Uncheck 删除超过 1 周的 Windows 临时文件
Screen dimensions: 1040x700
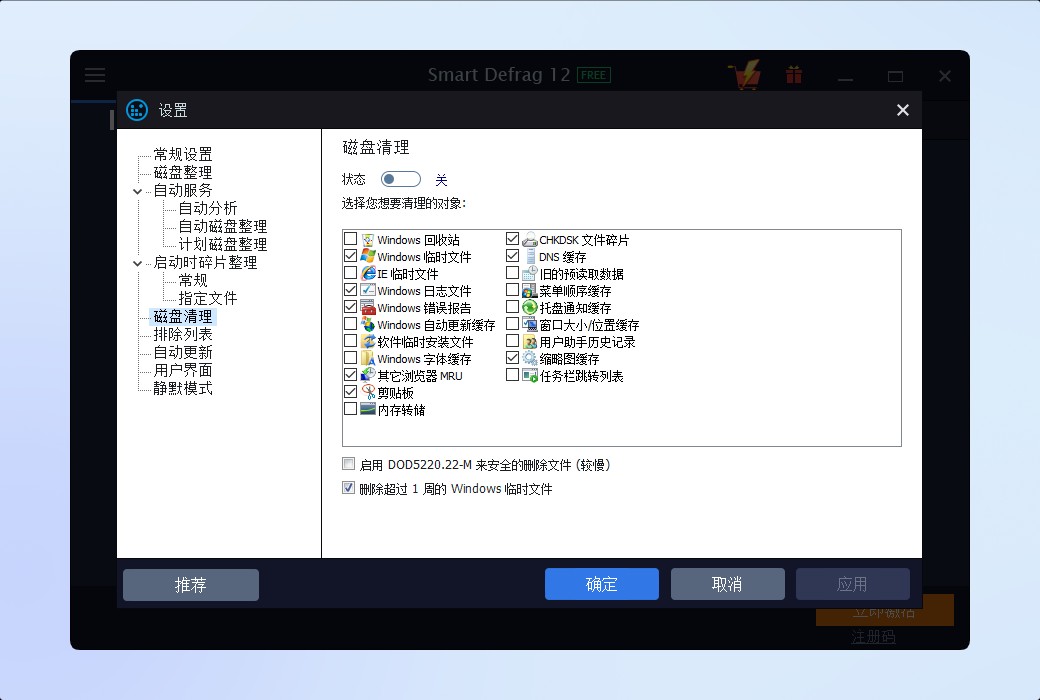click(348, 488)
